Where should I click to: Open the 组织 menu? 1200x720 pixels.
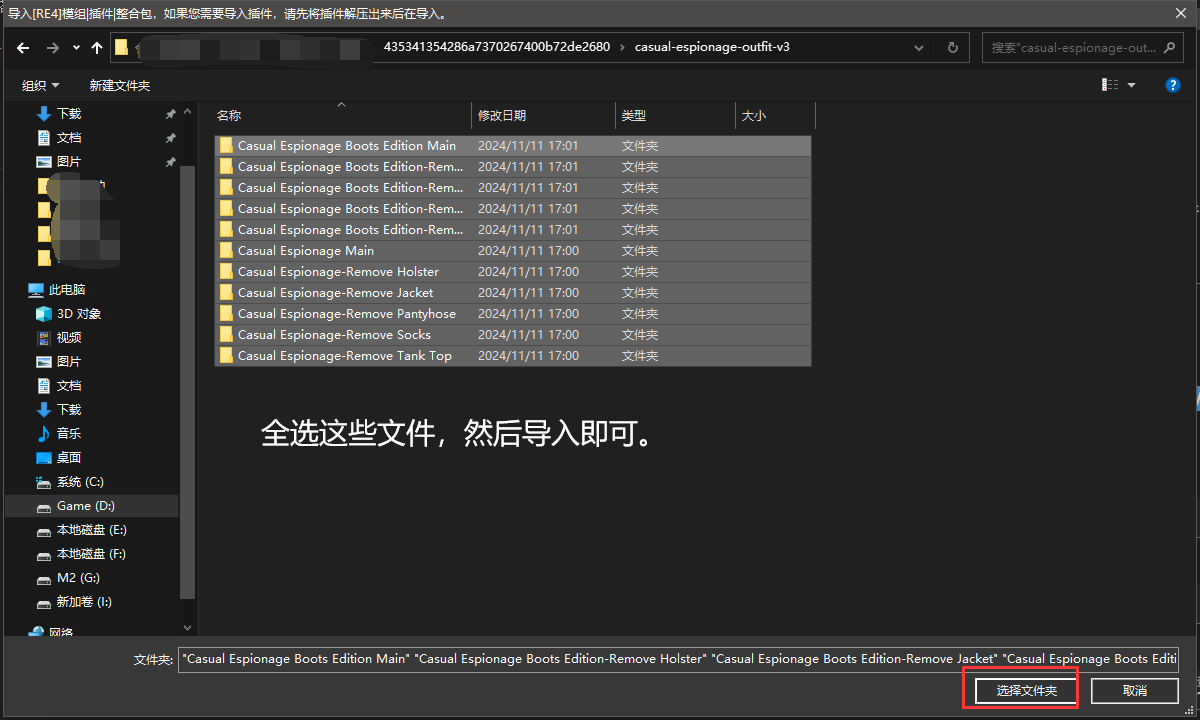[x=40, y=85]
